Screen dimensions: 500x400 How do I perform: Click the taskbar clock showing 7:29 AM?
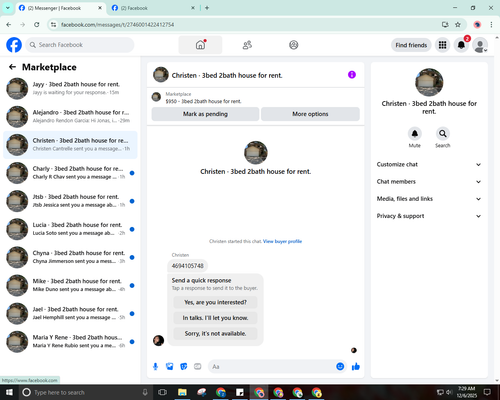tap(466, 392)
